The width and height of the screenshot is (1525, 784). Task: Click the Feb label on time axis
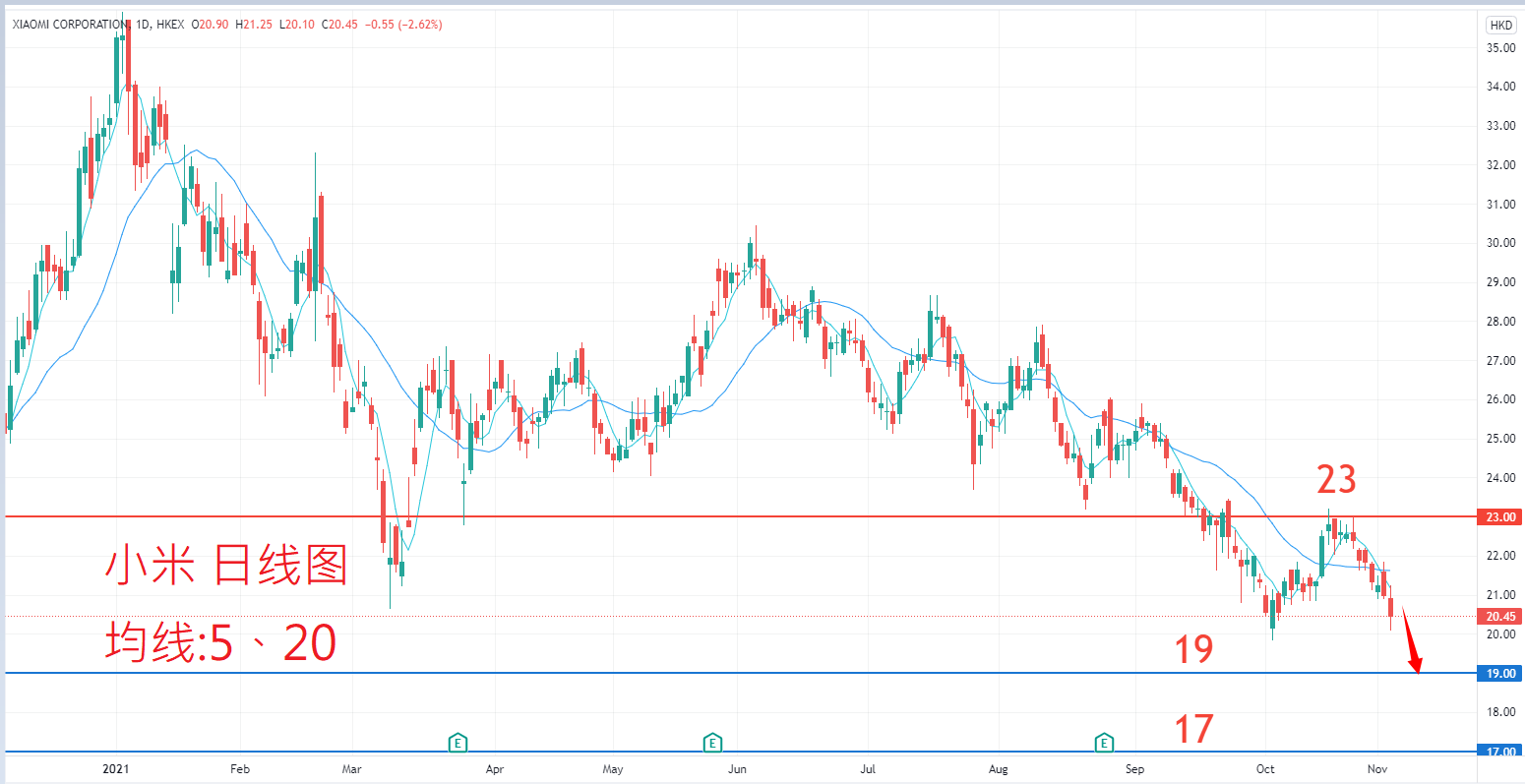tap(239, 769)
